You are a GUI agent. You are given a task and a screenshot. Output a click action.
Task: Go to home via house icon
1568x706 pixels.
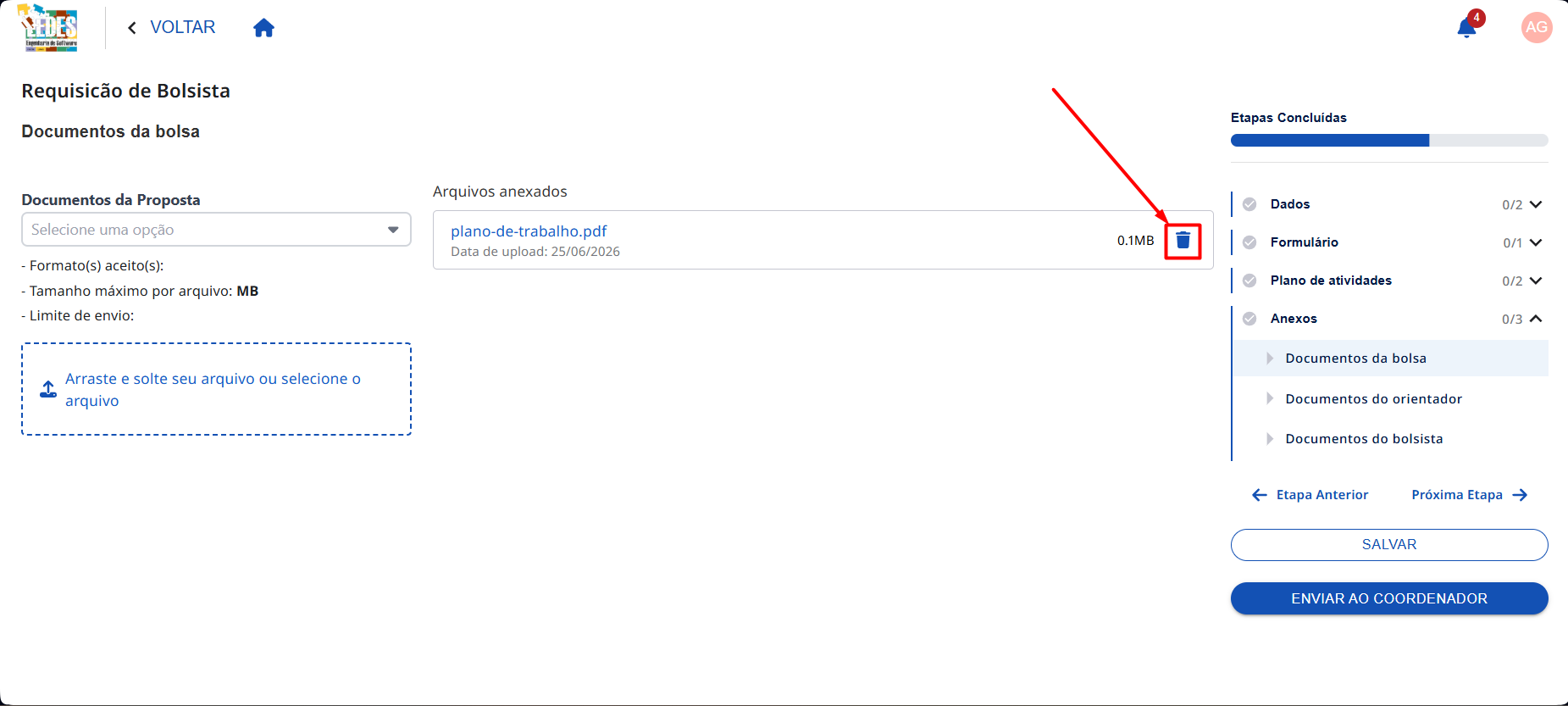(x=263, y=28)
